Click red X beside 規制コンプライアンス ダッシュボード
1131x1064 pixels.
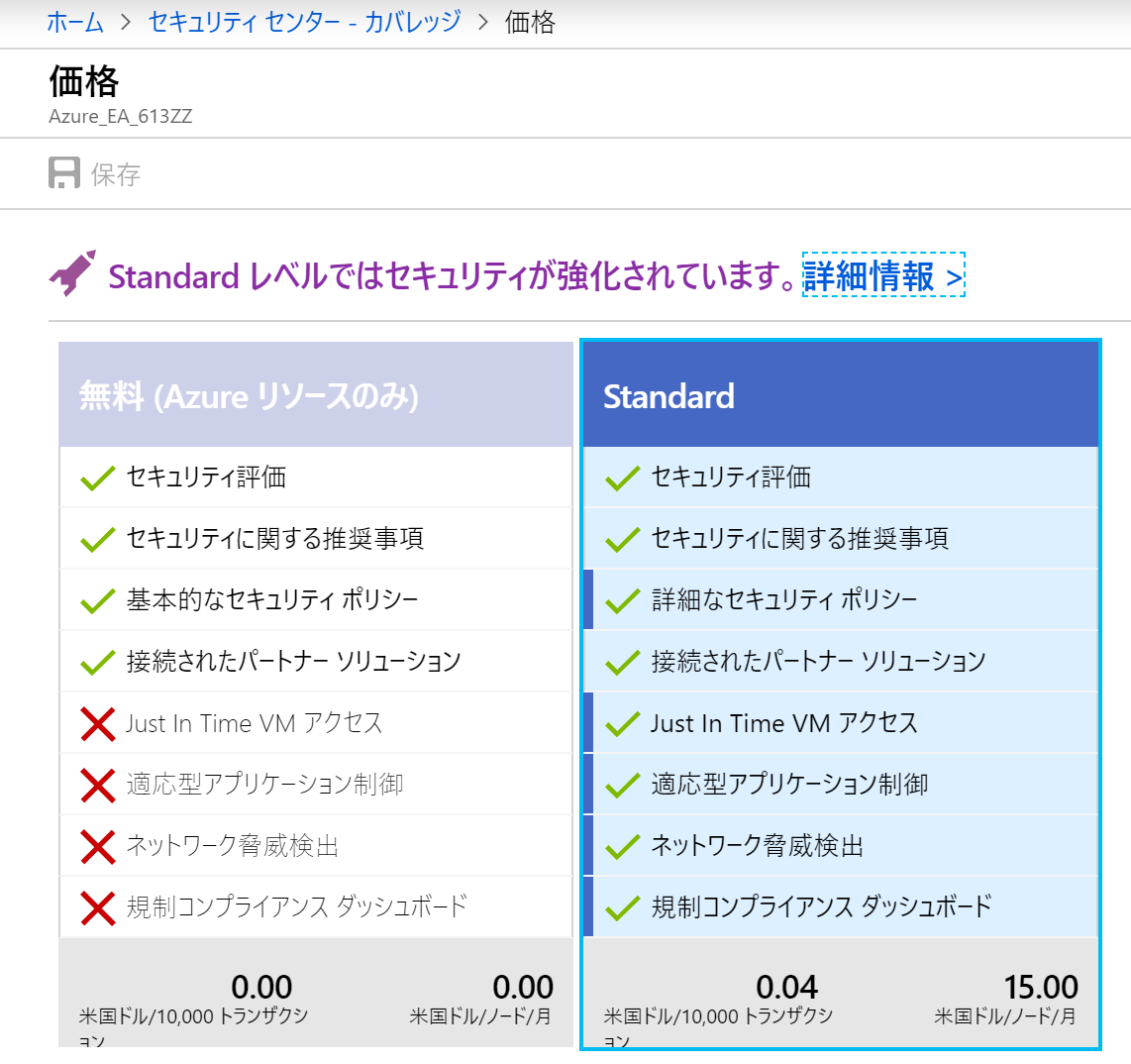point(98,907)
